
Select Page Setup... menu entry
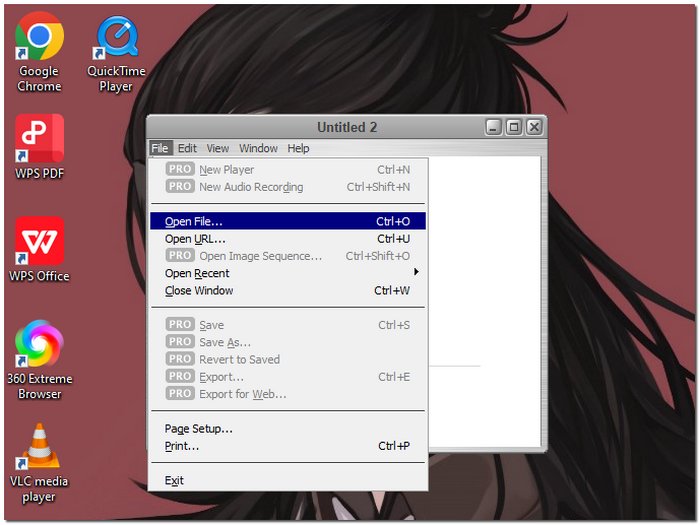(x=288, y=429)
